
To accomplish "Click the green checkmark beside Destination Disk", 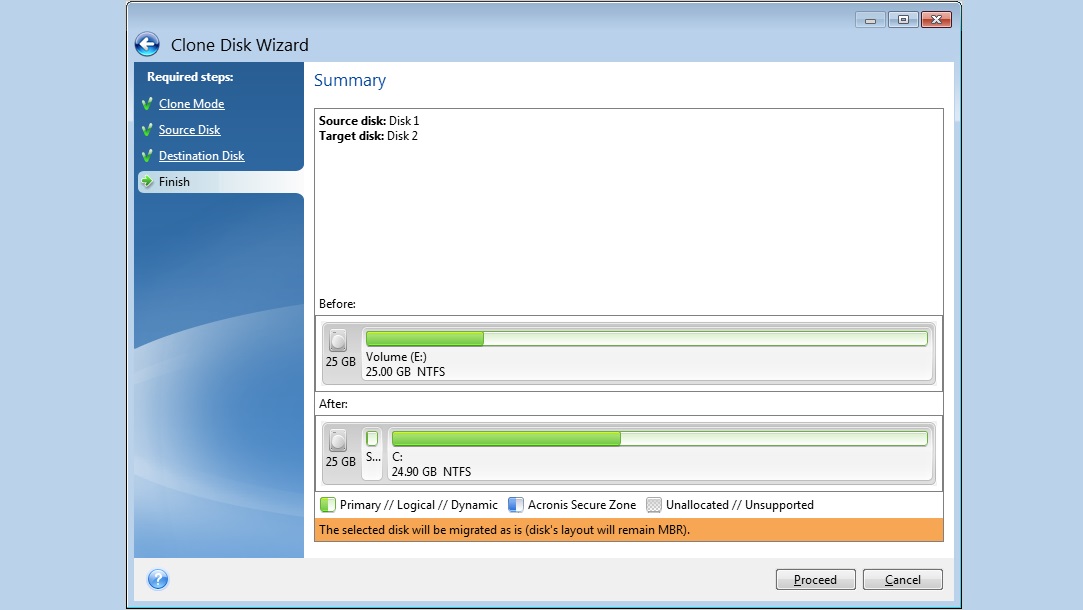I will click(146, 156).
